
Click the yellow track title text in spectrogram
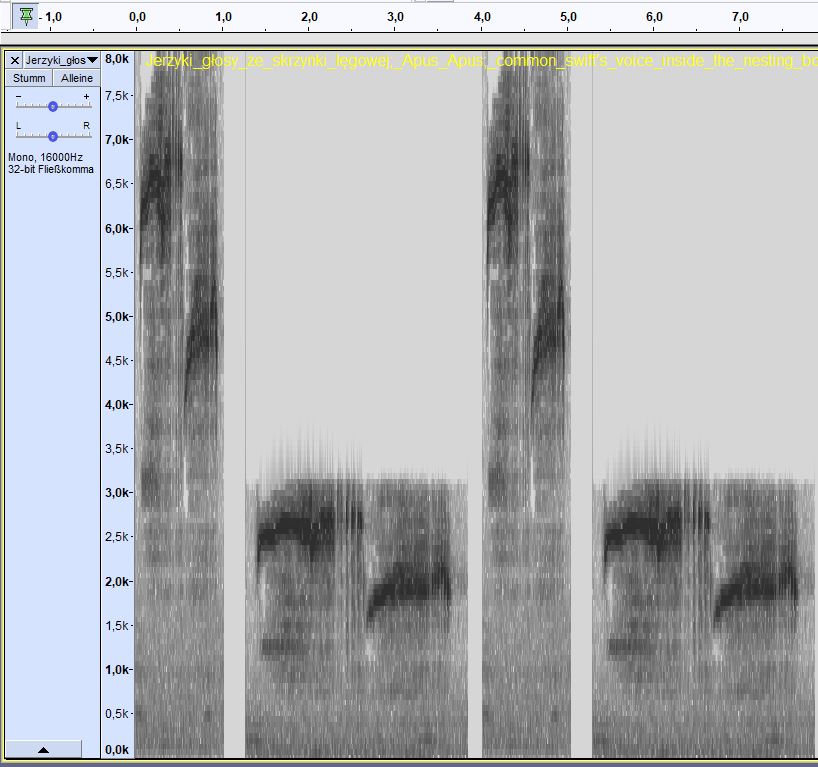point(480,61)
